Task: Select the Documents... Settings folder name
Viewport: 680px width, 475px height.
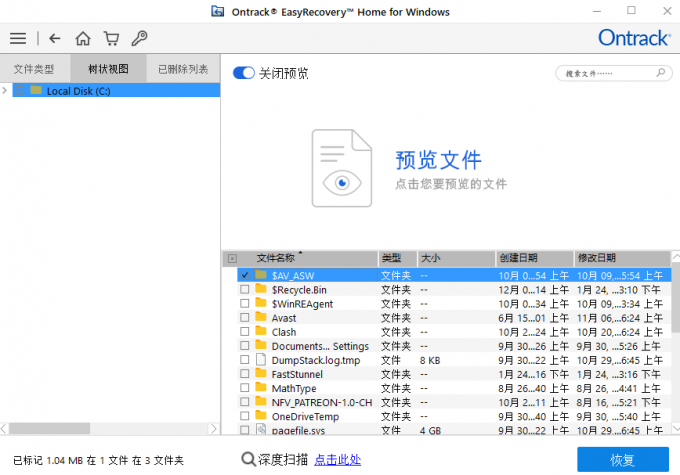Action: [320, 346]
